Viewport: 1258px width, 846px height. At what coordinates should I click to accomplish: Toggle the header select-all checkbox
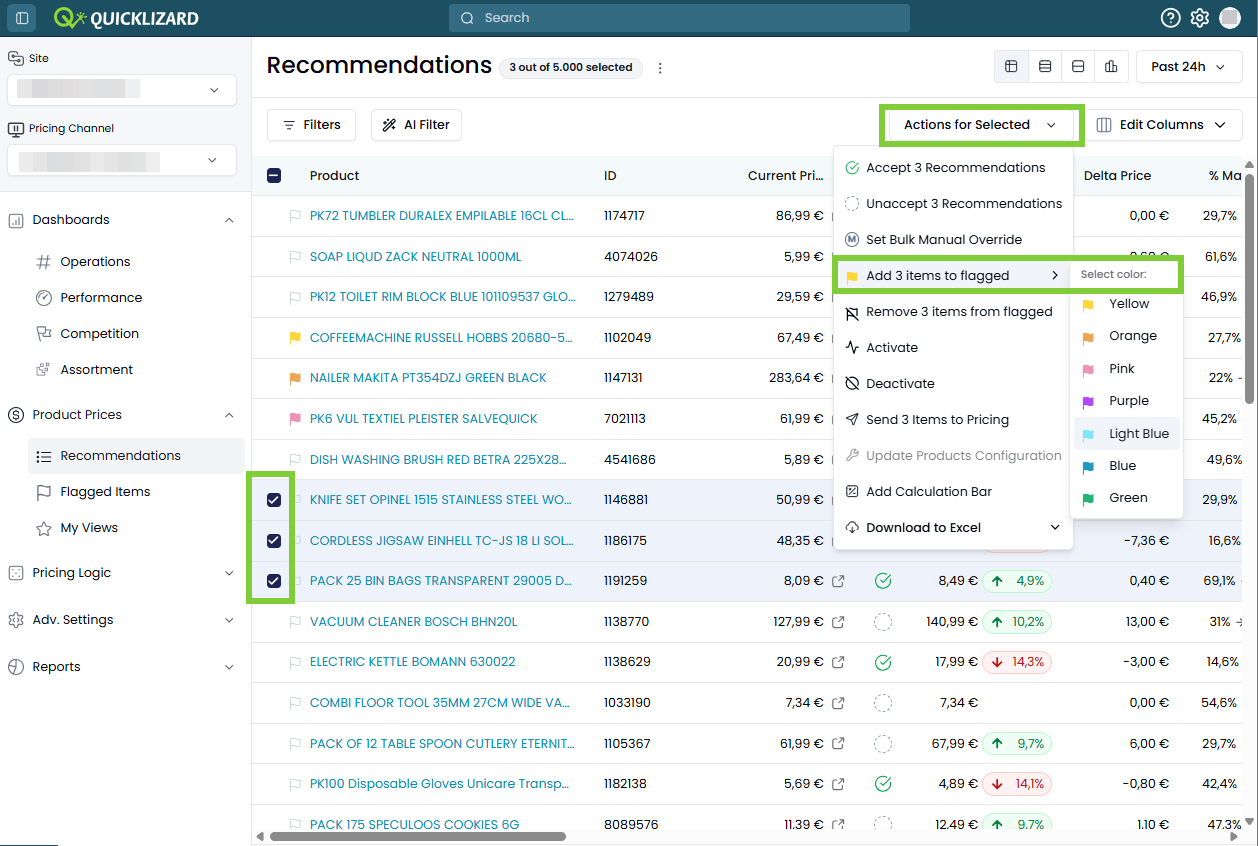(274, 176)
